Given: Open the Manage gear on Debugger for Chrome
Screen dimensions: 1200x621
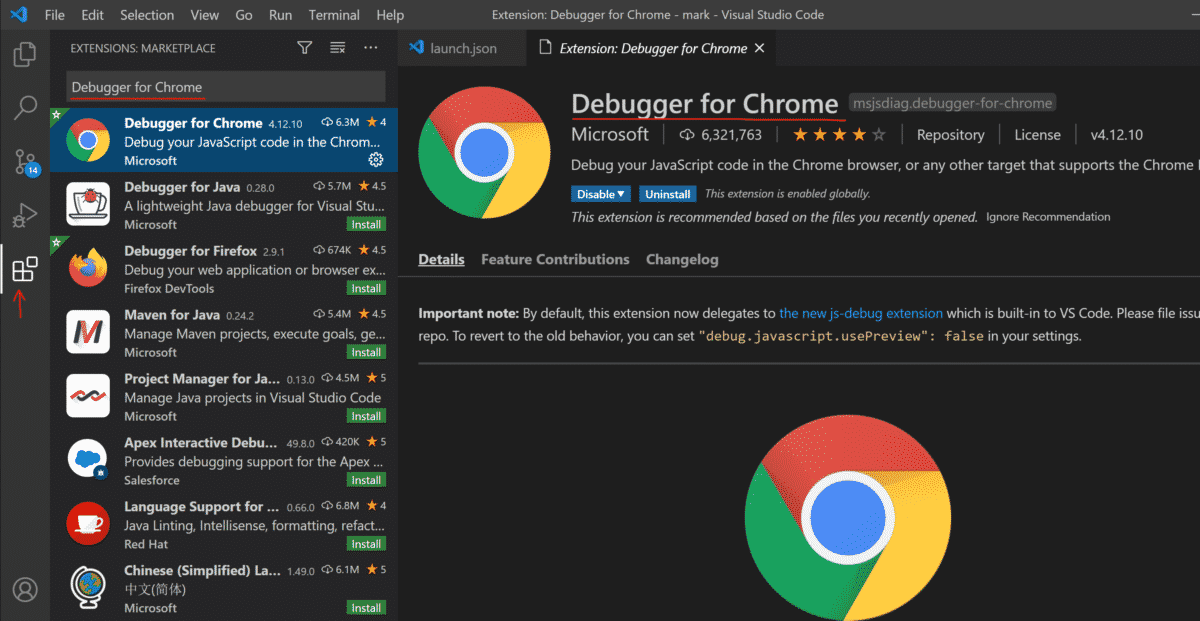Looking at the screenshot, I should (376, 160).
